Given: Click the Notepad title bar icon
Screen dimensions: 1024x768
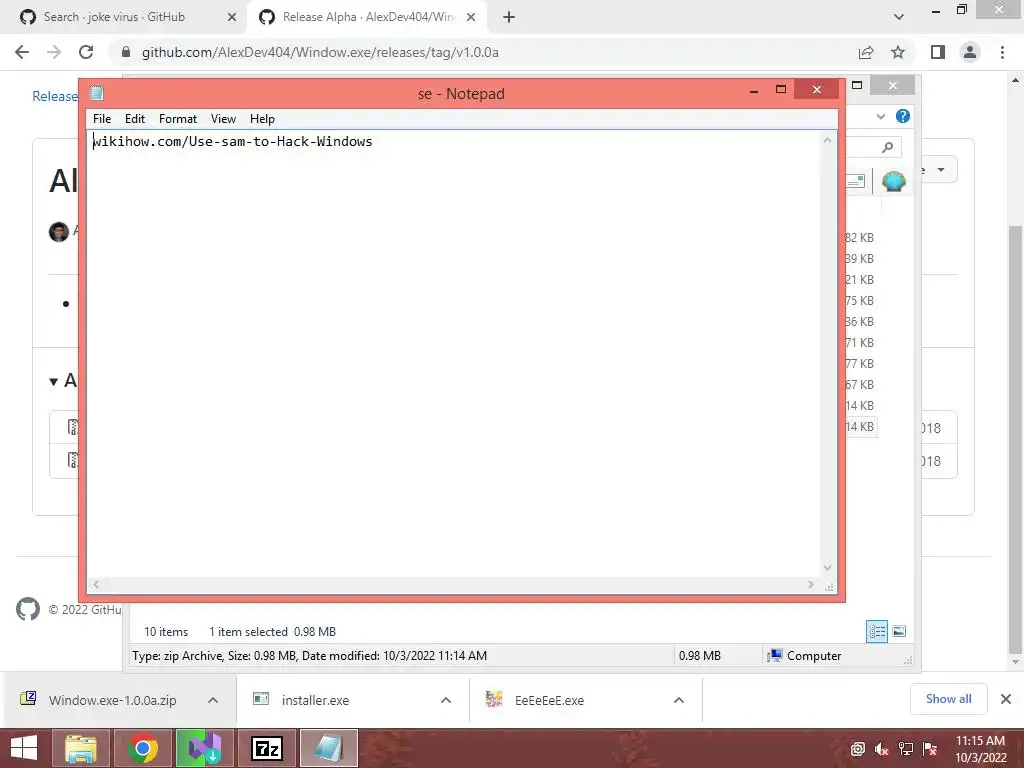Looking at the screenshot, I should click(97, 93).
